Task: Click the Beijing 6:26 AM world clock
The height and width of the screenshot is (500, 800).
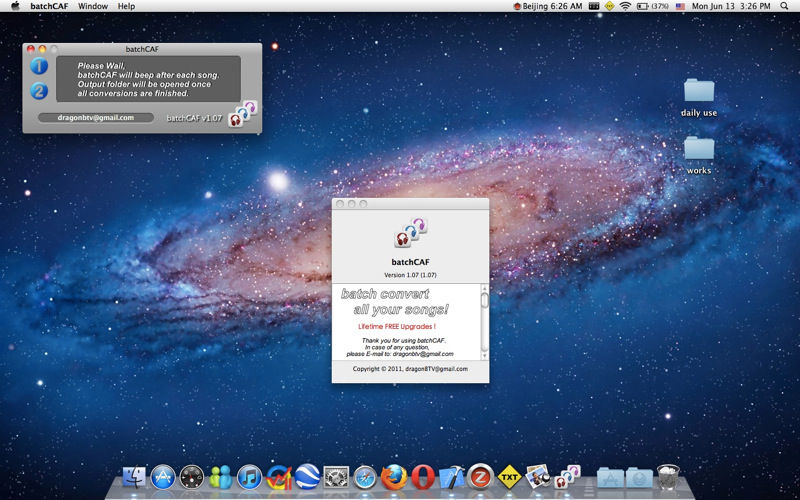Action: point(548,6)
